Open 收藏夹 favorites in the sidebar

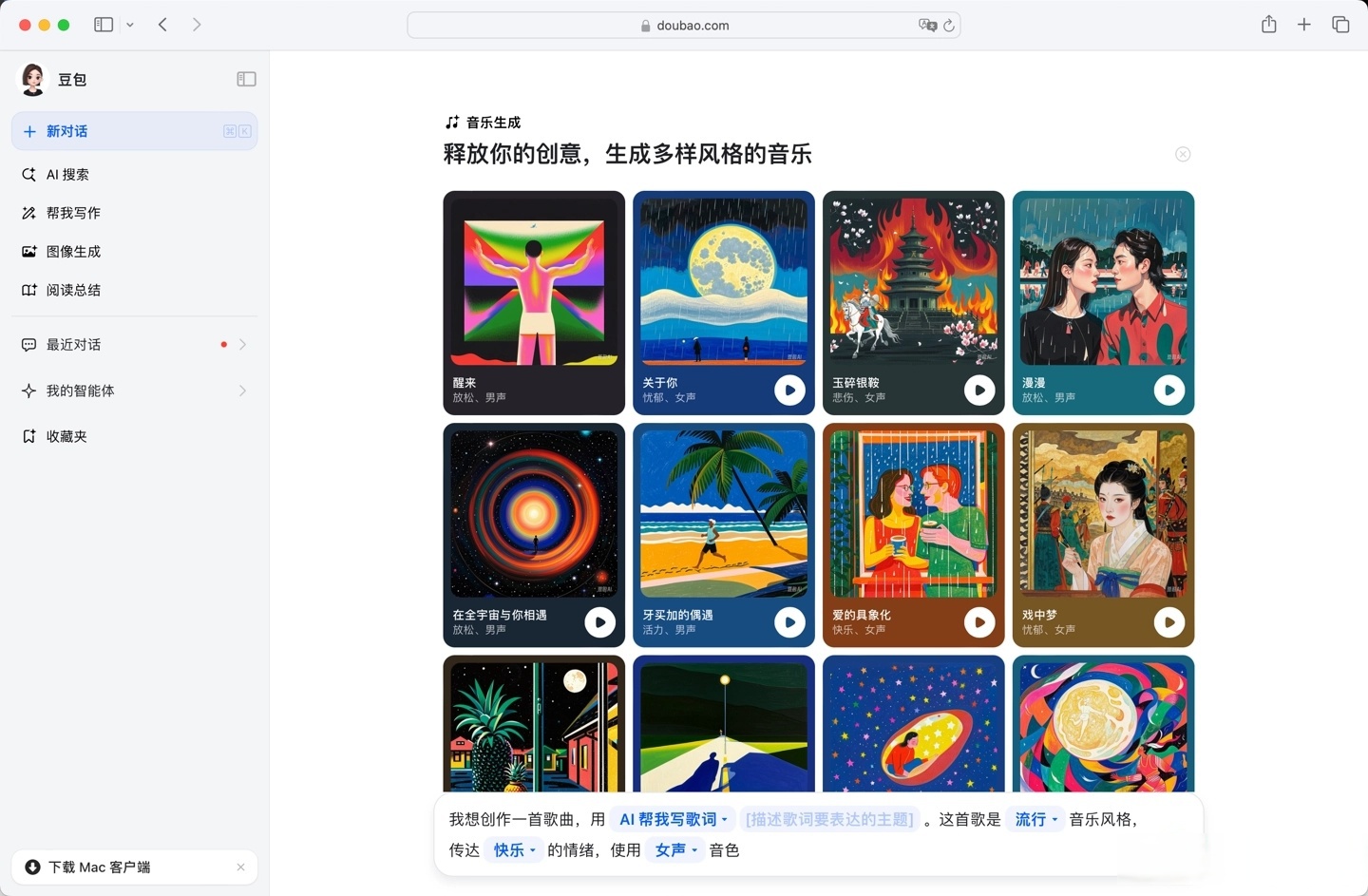pos(66,436)
